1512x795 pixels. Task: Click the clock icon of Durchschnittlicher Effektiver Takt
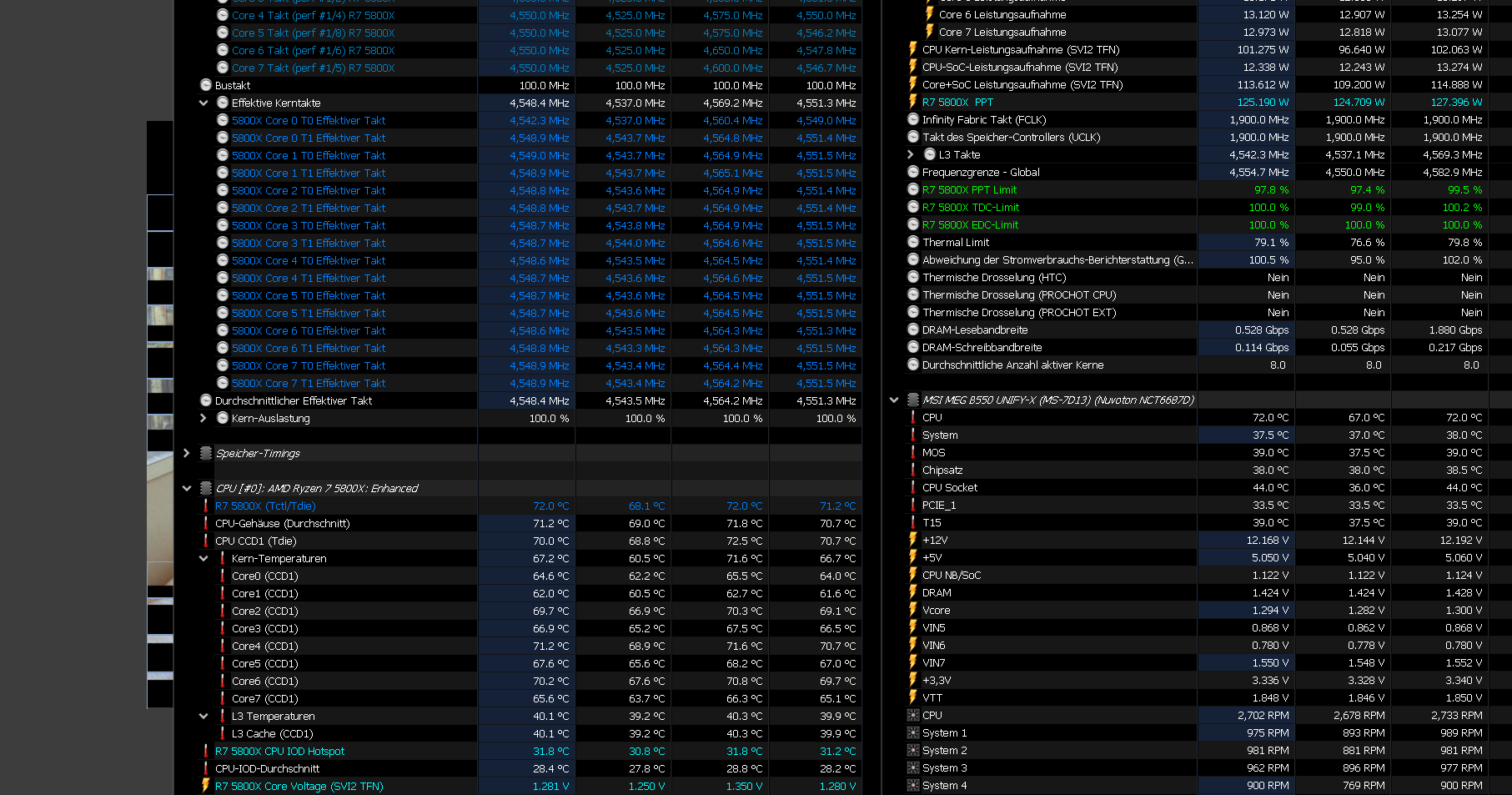tap(206, 400)
